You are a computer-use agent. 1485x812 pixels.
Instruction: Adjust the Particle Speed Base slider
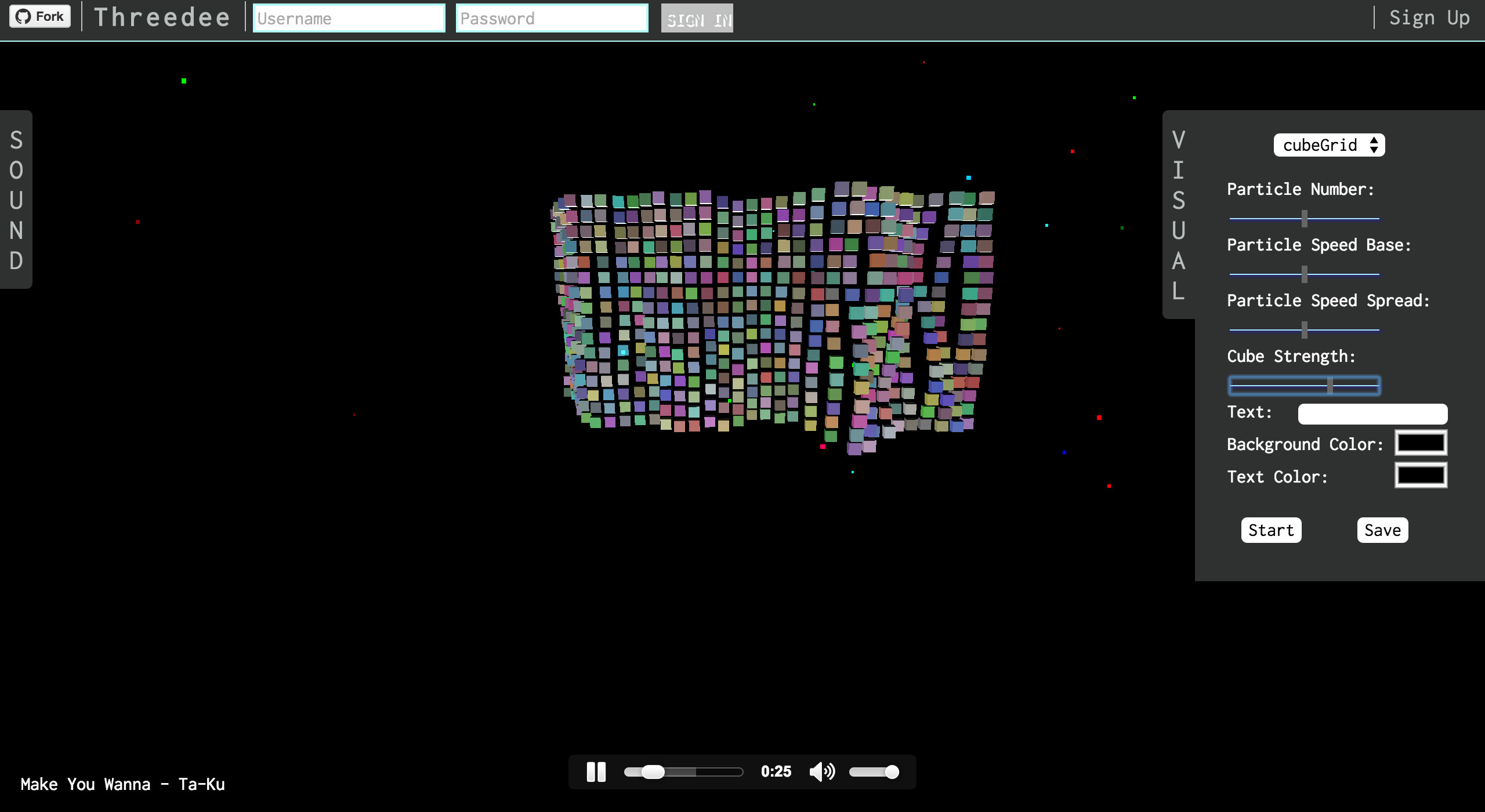(x=1305, y=274)
